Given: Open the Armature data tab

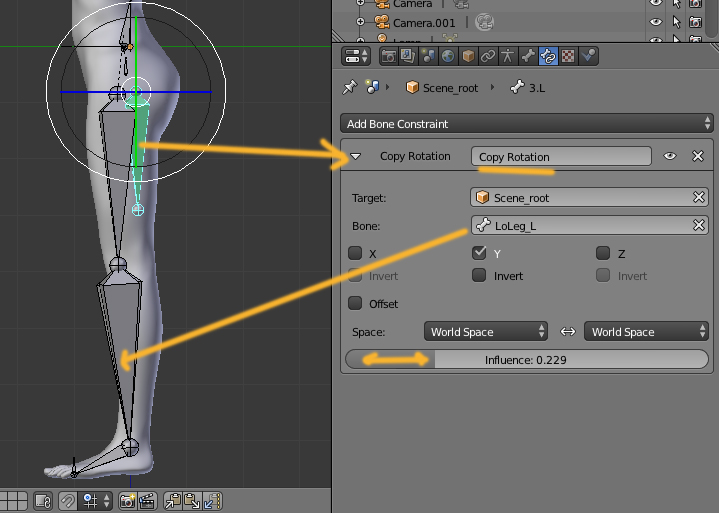Looking at the screenshot, I should pos(507,57).
